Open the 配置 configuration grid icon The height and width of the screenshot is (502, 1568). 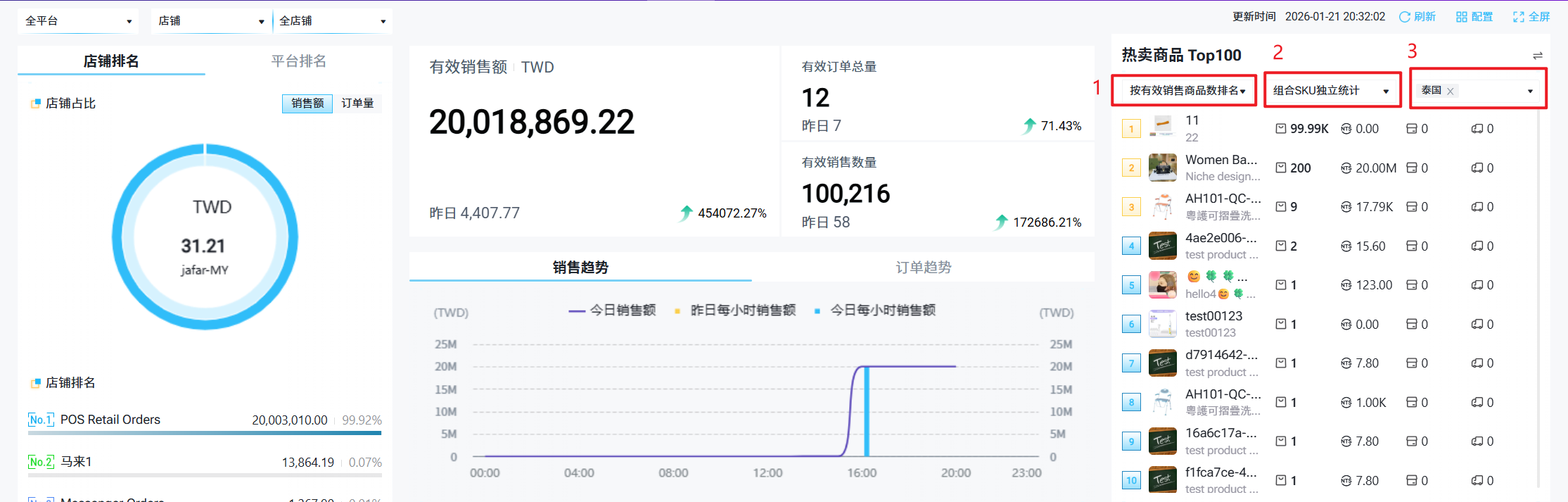coord(1462,17)
